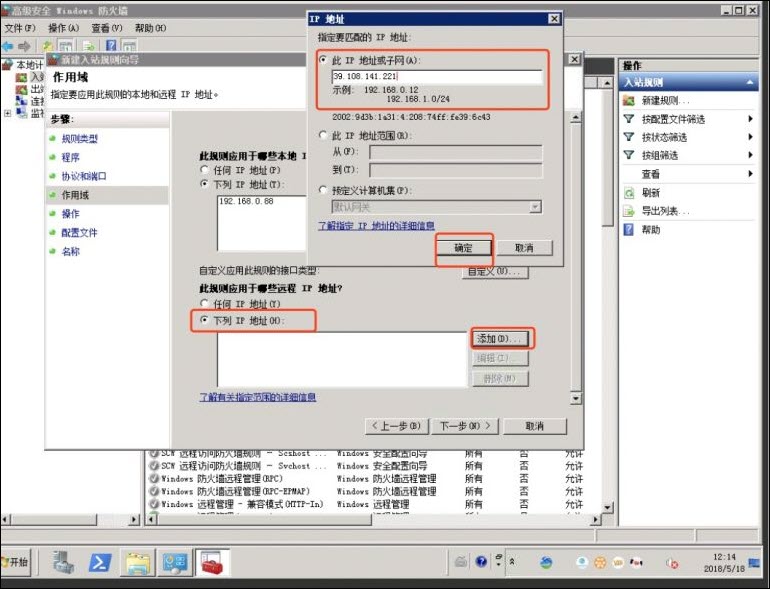Screen dimensions: 770x589
Task: Select the 此 IP 地址或子网 radio button
Action: pos(323,60)
